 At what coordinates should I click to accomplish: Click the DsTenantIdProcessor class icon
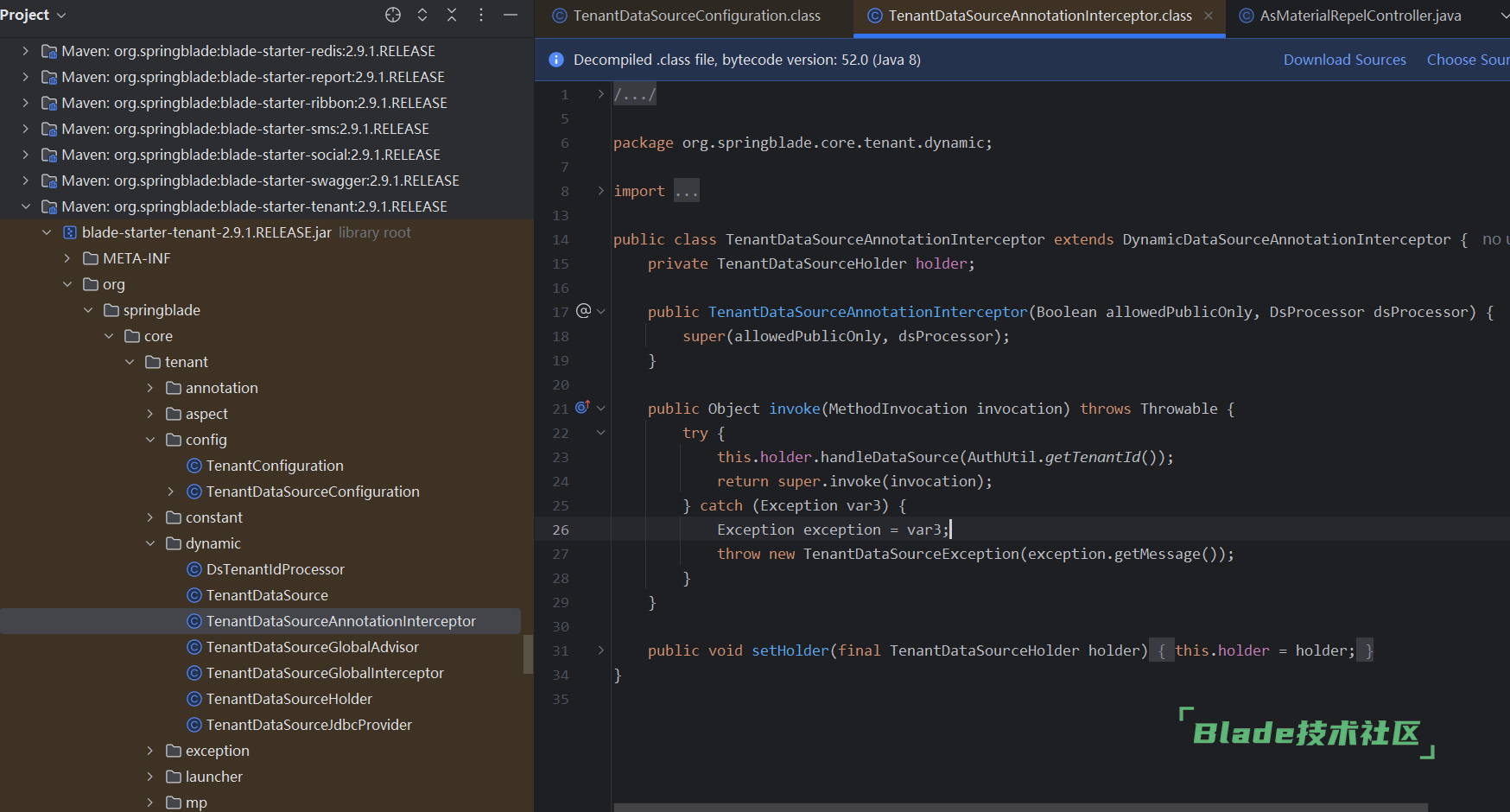point(194,569)
